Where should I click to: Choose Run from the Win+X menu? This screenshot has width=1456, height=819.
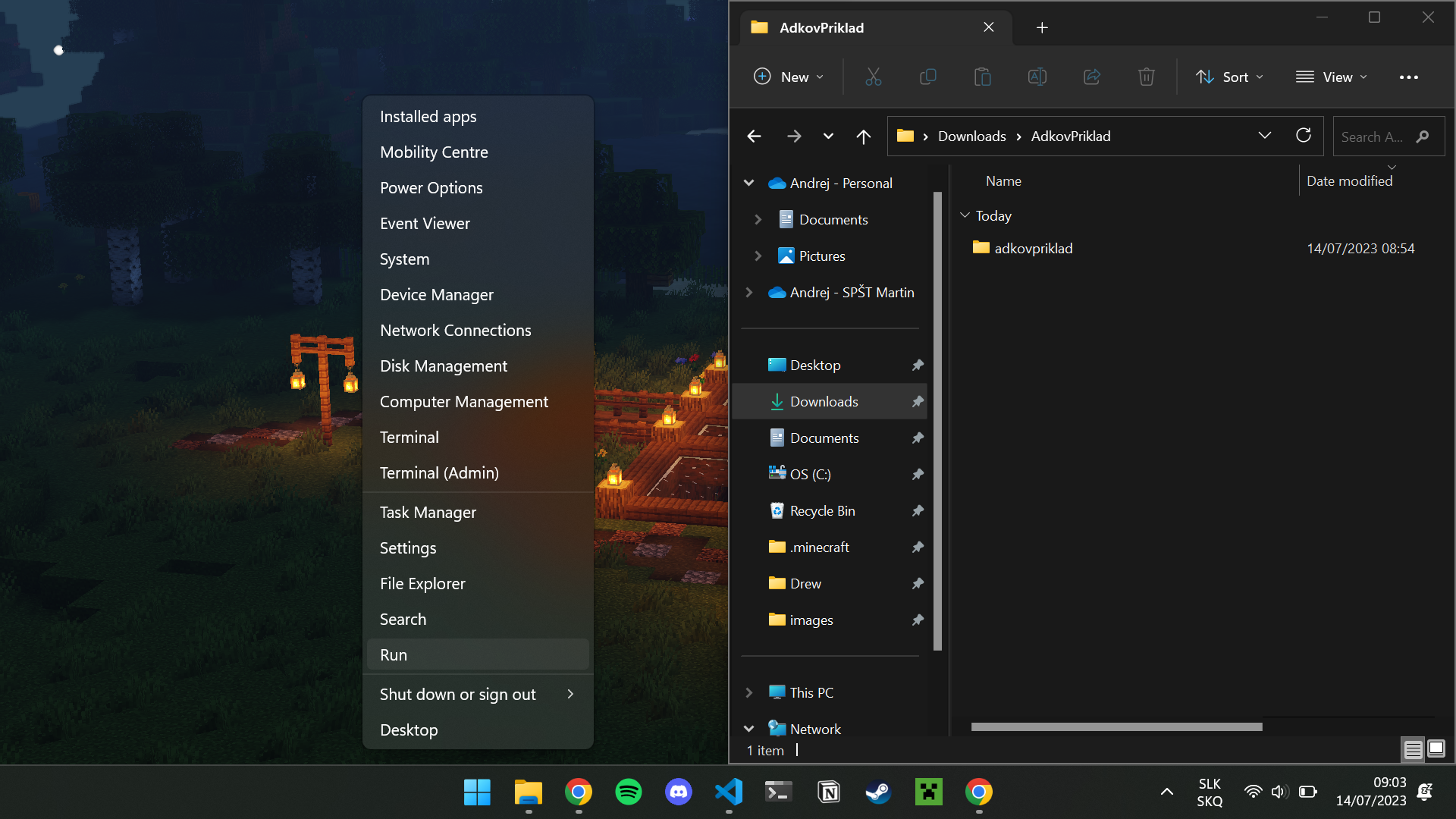coord(478,654)
